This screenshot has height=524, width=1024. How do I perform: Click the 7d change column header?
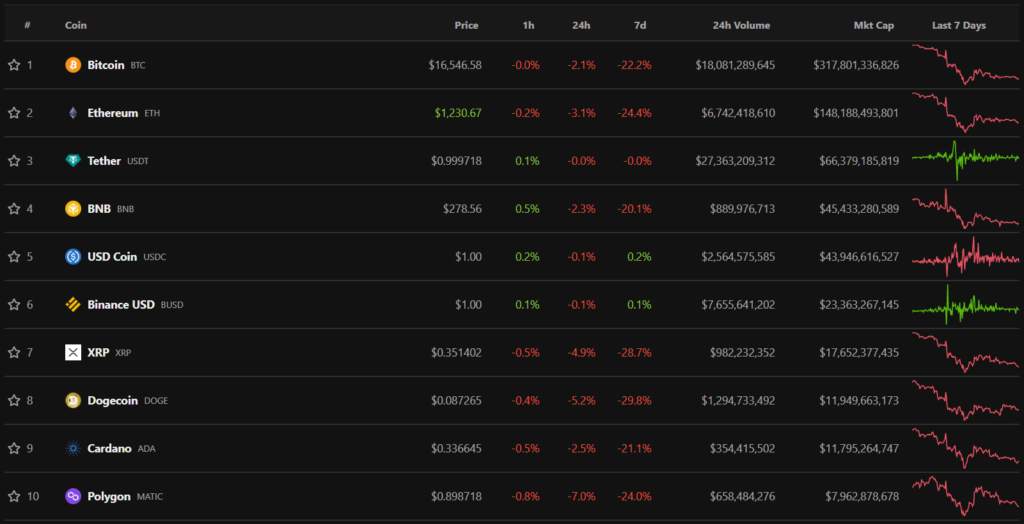(x=640, y=25)
